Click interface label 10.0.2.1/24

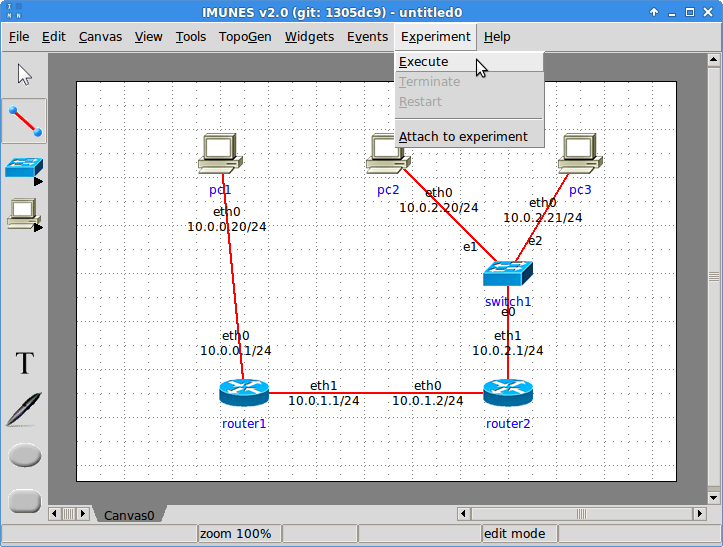coord(508,351)
